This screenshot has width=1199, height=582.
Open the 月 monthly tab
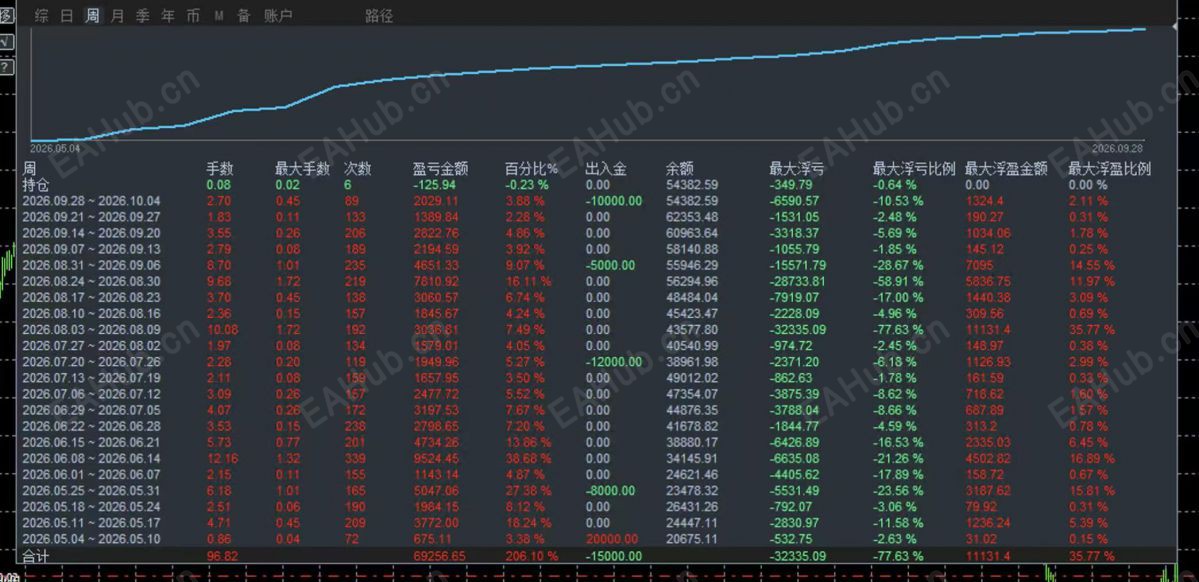[x=117, y=15]
